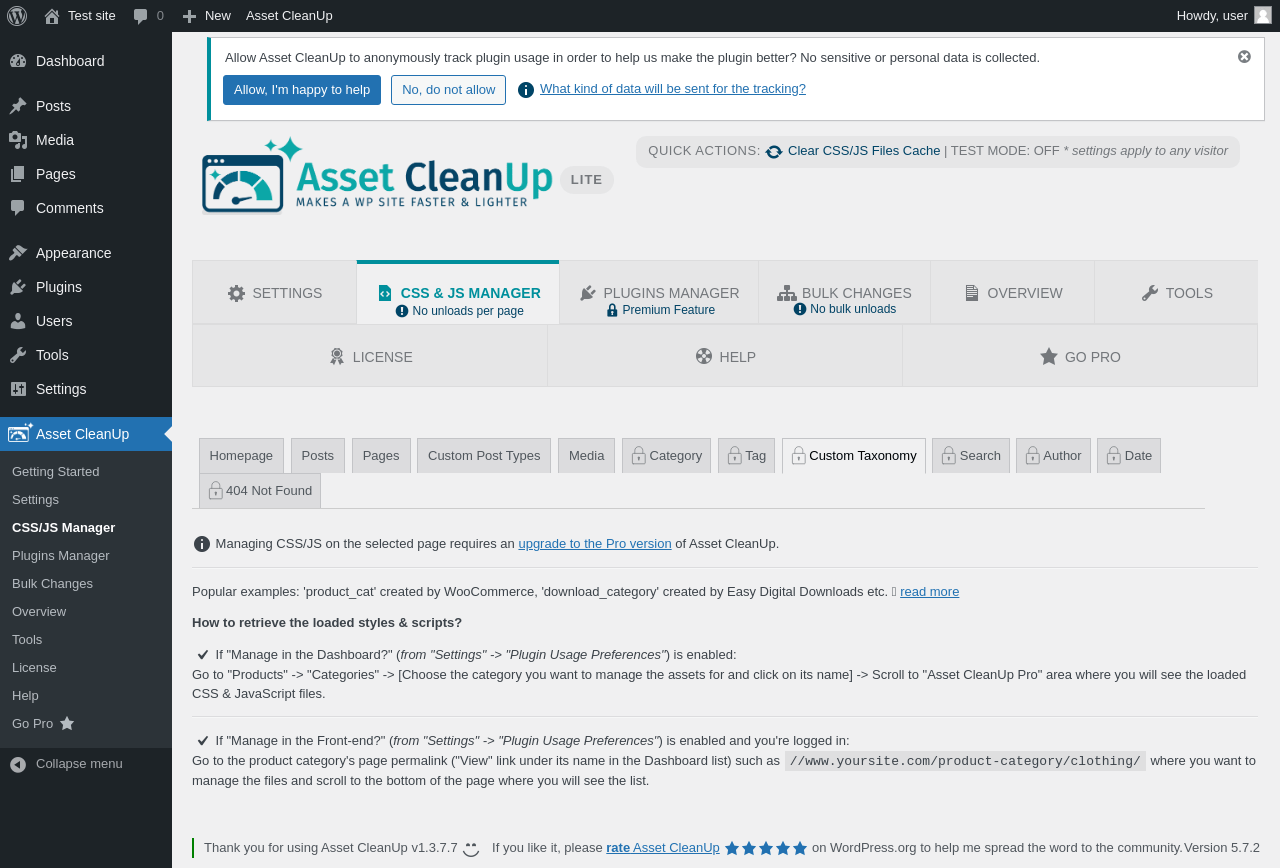Select the CSS & JS MANAGER tab
The width and height of the screenshot is (1280, 868).
[458, 293]
